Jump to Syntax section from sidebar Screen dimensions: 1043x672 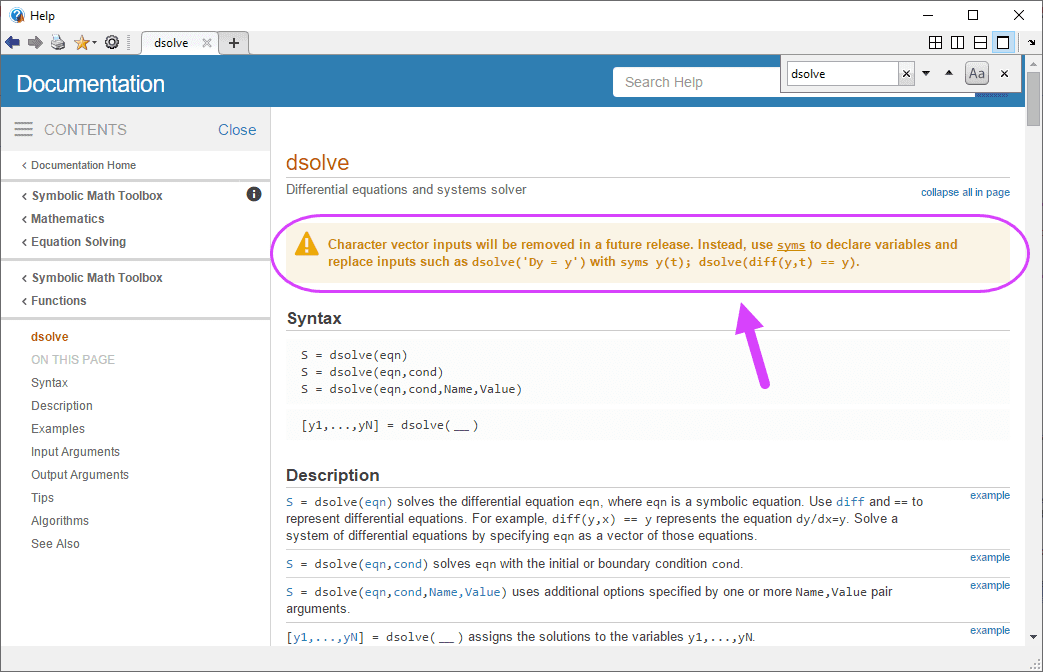click(x=49, y=383)
